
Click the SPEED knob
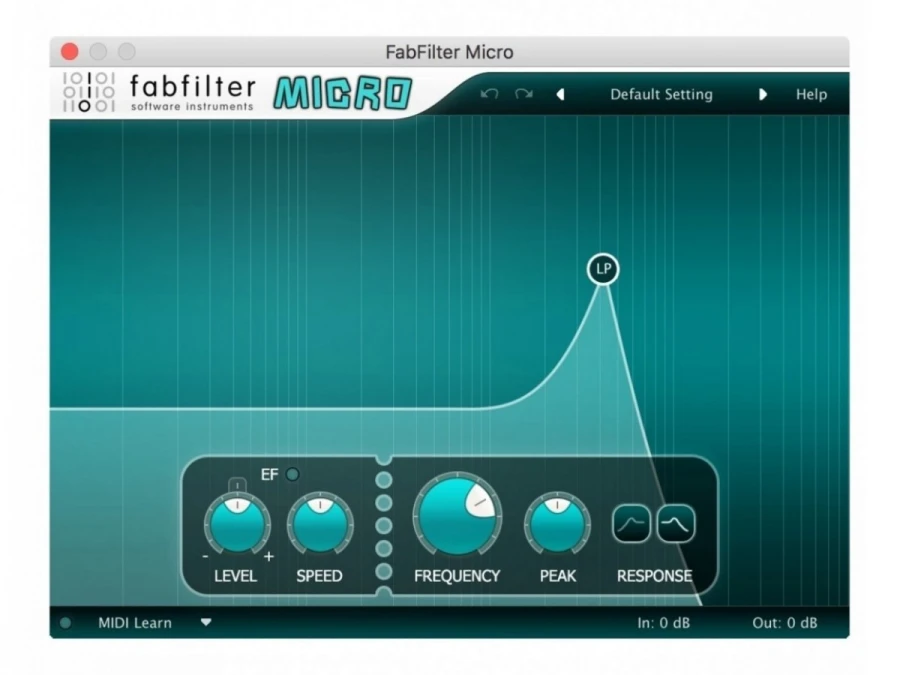click(x=320, y=523)
